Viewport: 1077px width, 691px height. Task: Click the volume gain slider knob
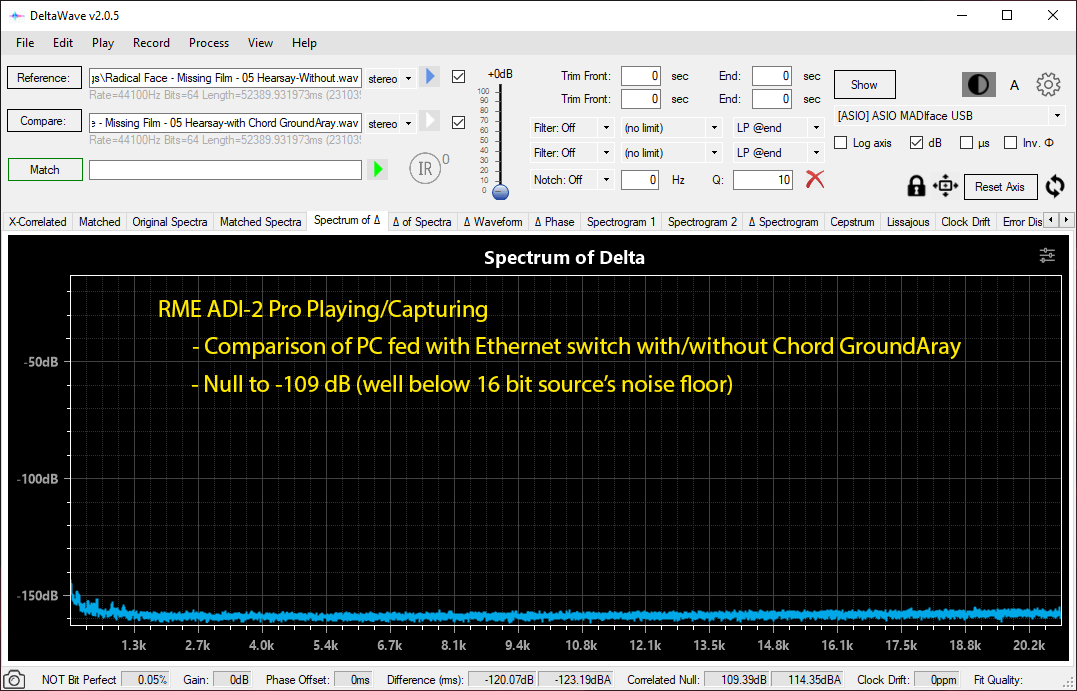(x=501, y=192)
